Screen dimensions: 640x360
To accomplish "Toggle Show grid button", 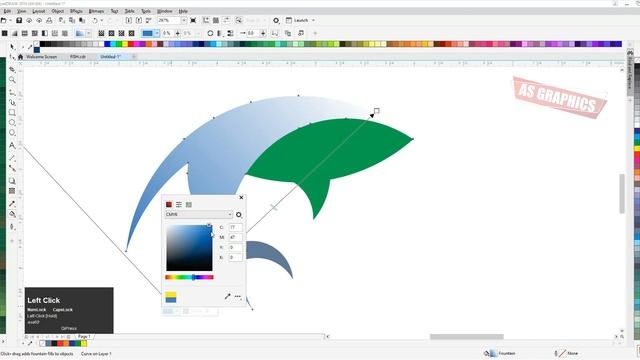I will point(216,20).
